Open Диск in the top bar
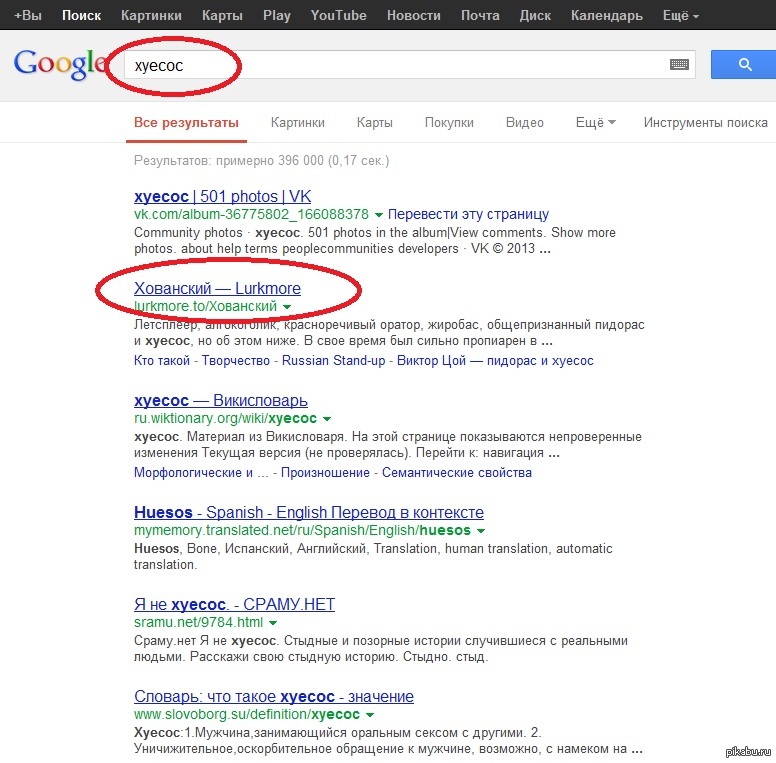The height and width of the screenshot is (763, 776). [535, 15]
